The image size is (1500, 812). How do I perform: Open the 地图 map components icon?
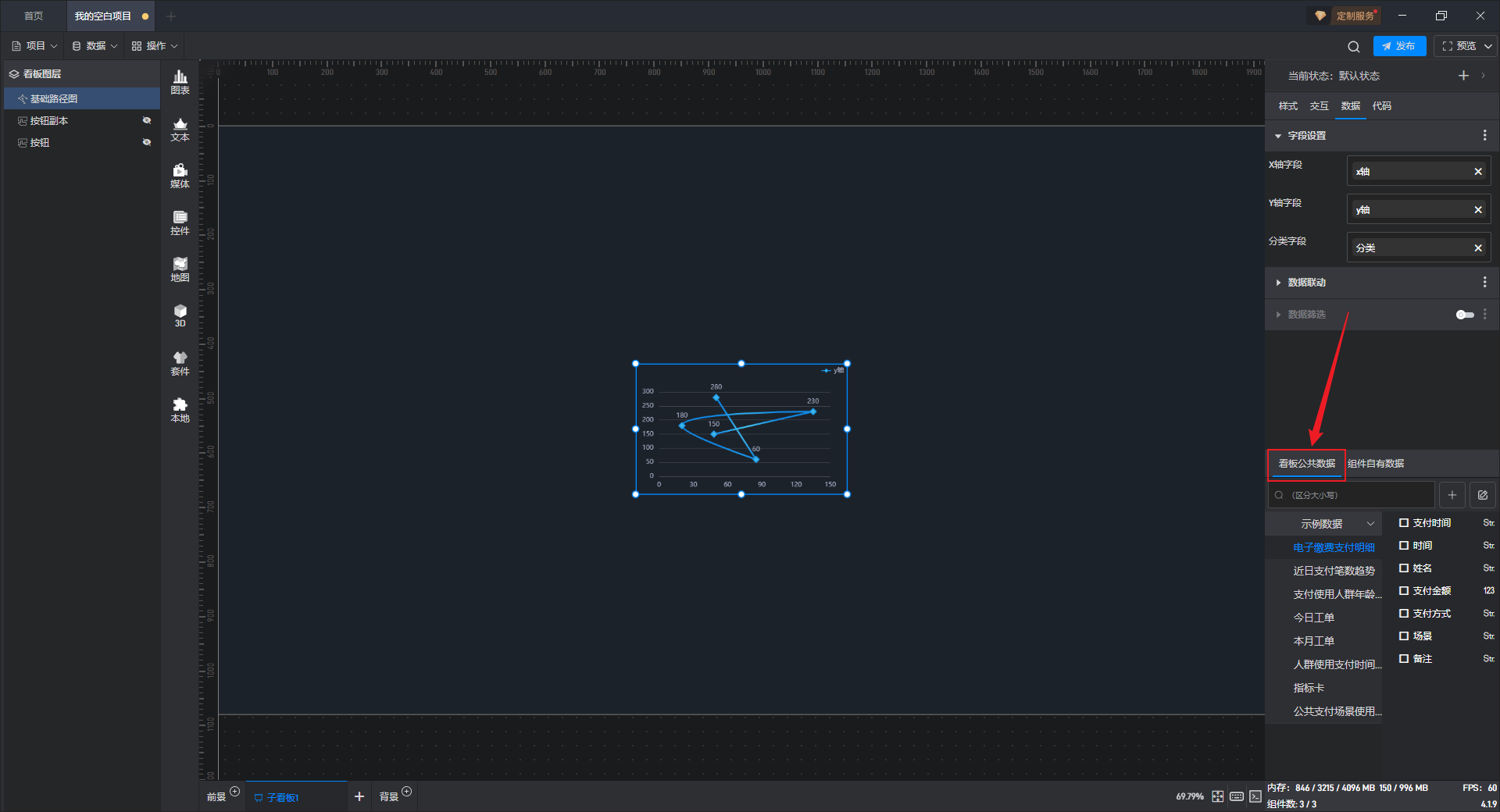180,269
